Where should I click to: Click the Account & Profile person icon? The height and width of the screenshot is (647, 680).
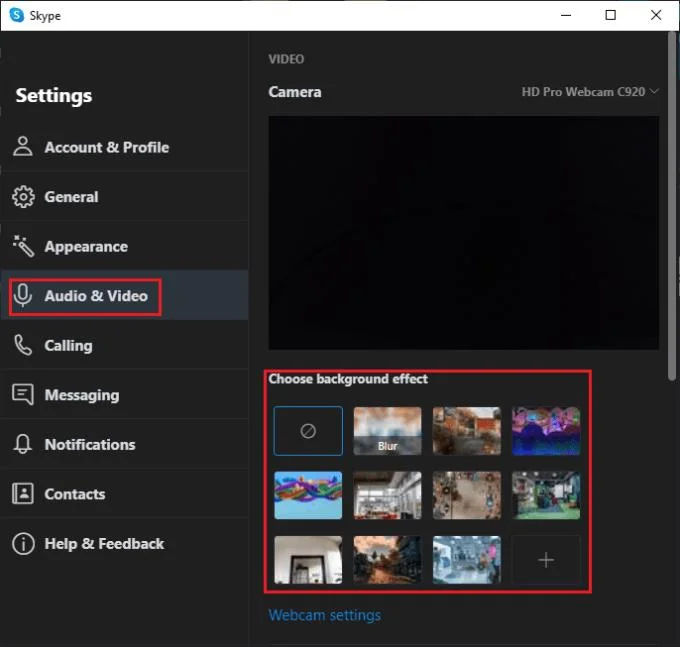(23, 146)
